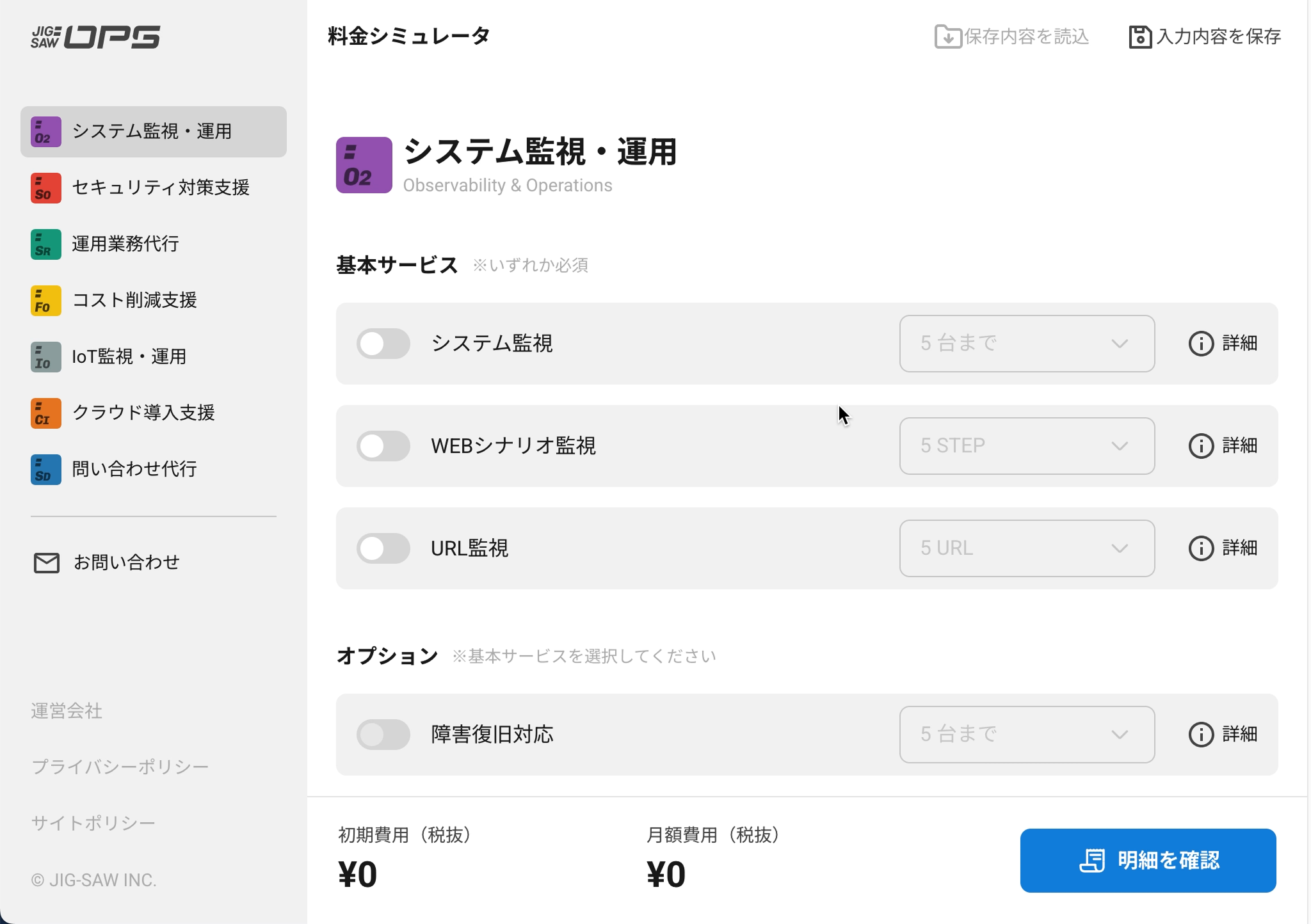Click the yellow コスト削減支援 sidebar icon
Viewport: 1311px width, 924px height.
[x=45, y=301]
